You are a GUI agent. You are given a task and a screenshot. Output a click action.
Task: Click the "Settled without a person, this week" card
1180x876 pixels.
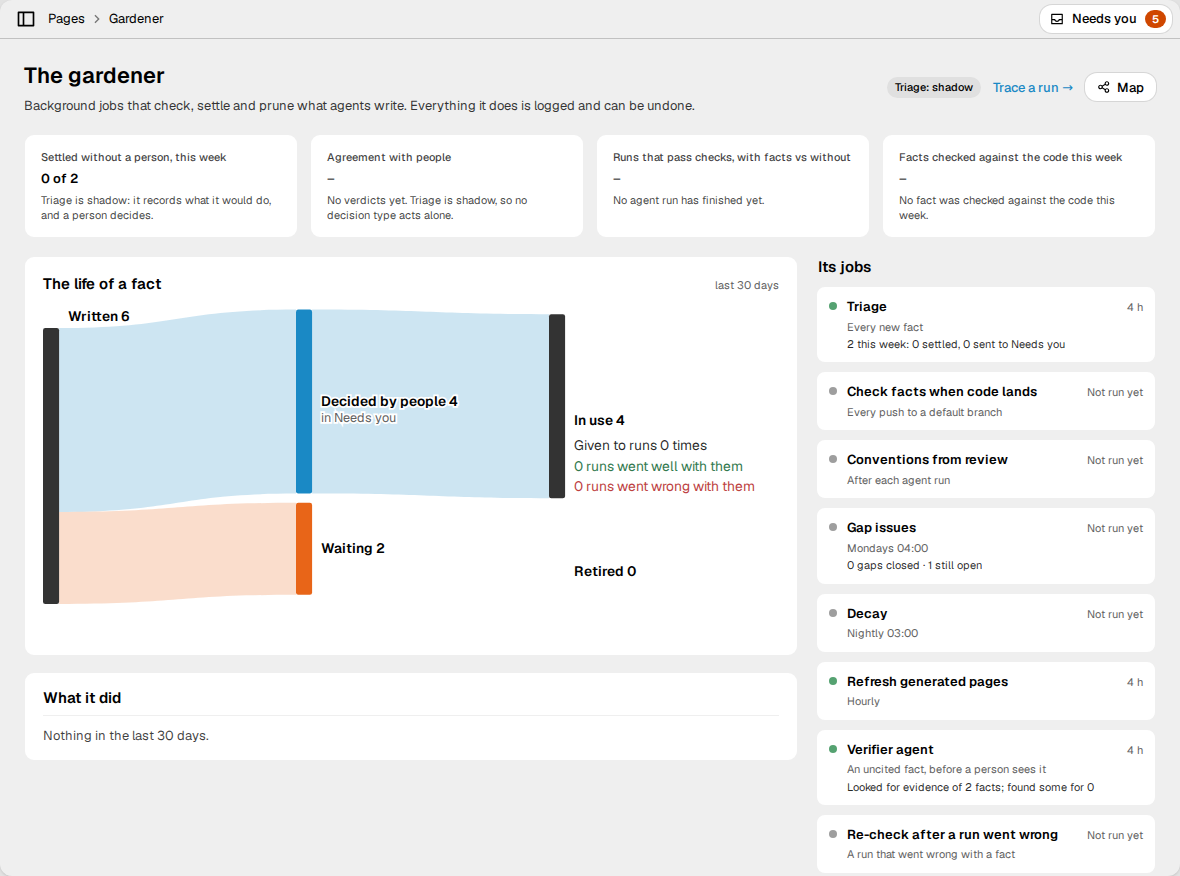pos(161,186)
